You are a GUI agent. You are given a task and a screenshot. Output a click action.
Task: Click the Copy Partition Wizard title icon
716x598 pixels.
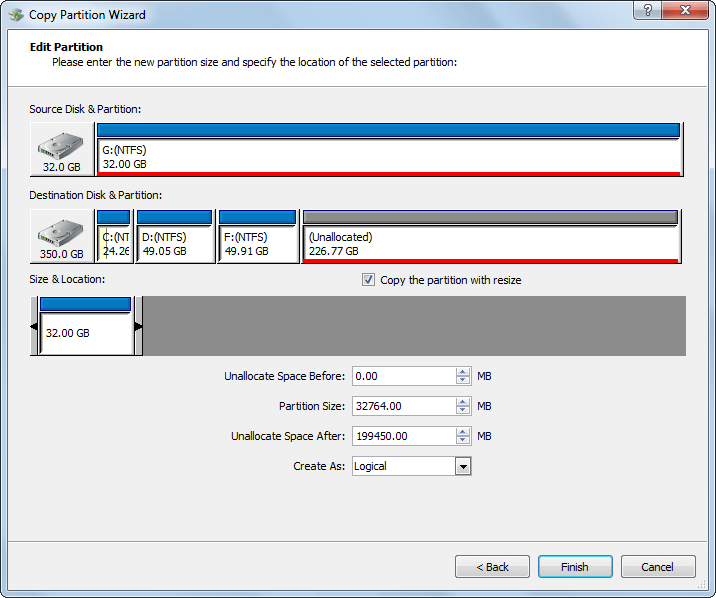click(x=16, y=15)
